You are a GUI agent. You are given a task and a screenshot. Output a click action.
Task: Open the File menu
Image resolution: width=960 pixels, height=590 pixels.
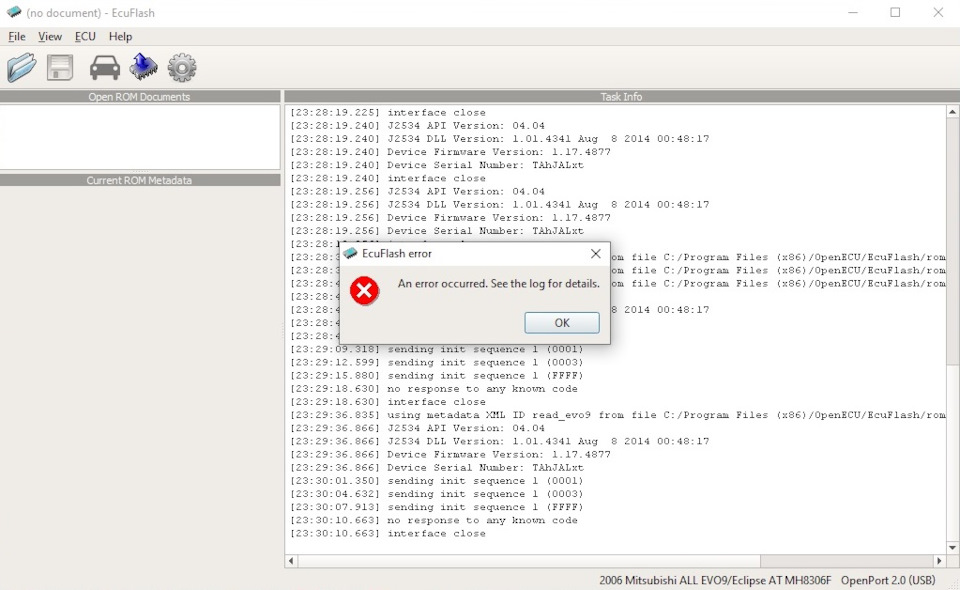coord(17,37)
